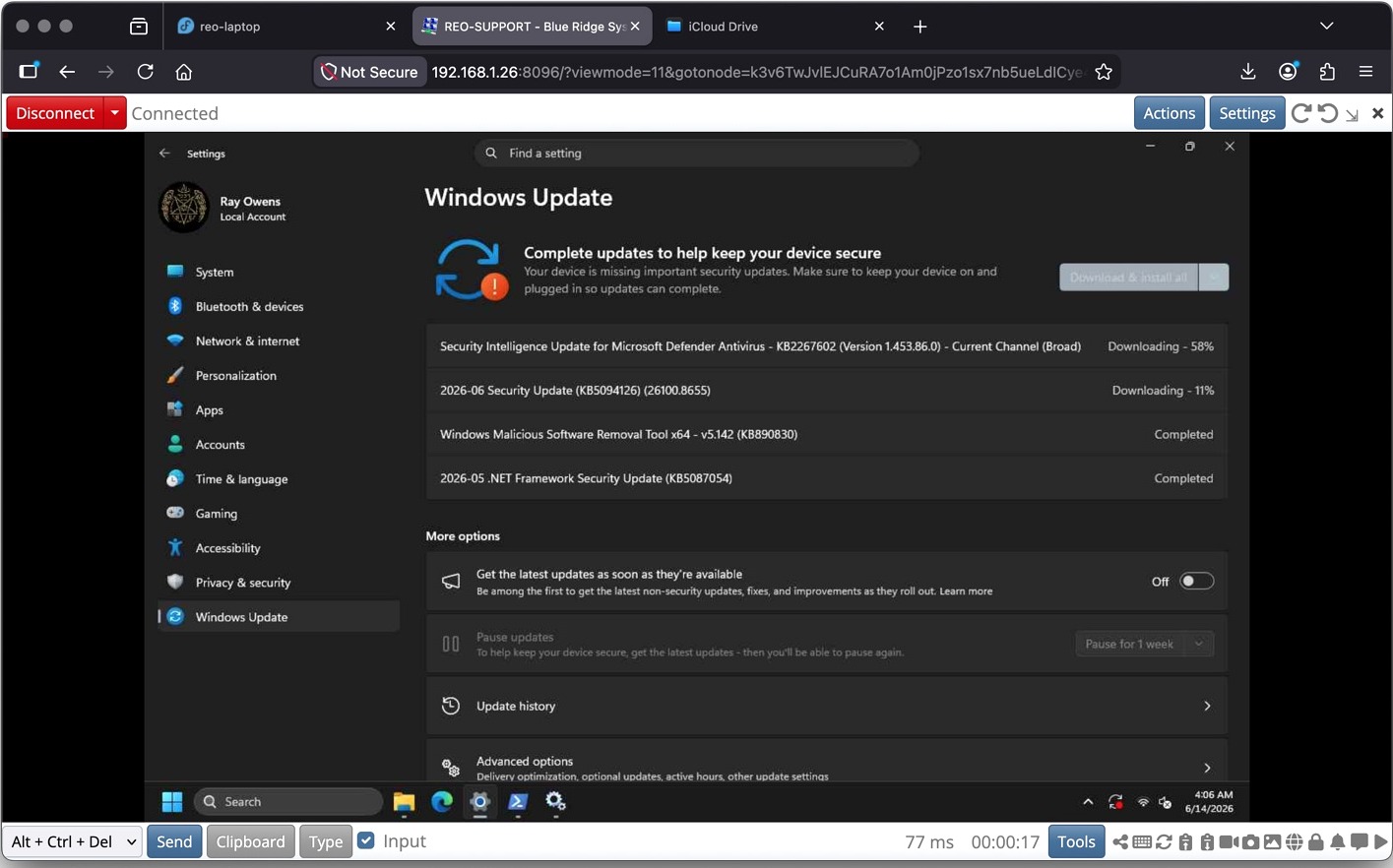Screen dimensions: 1393x868
Task: Click the Type button in the bottom bar
Action: click(326, 841)
